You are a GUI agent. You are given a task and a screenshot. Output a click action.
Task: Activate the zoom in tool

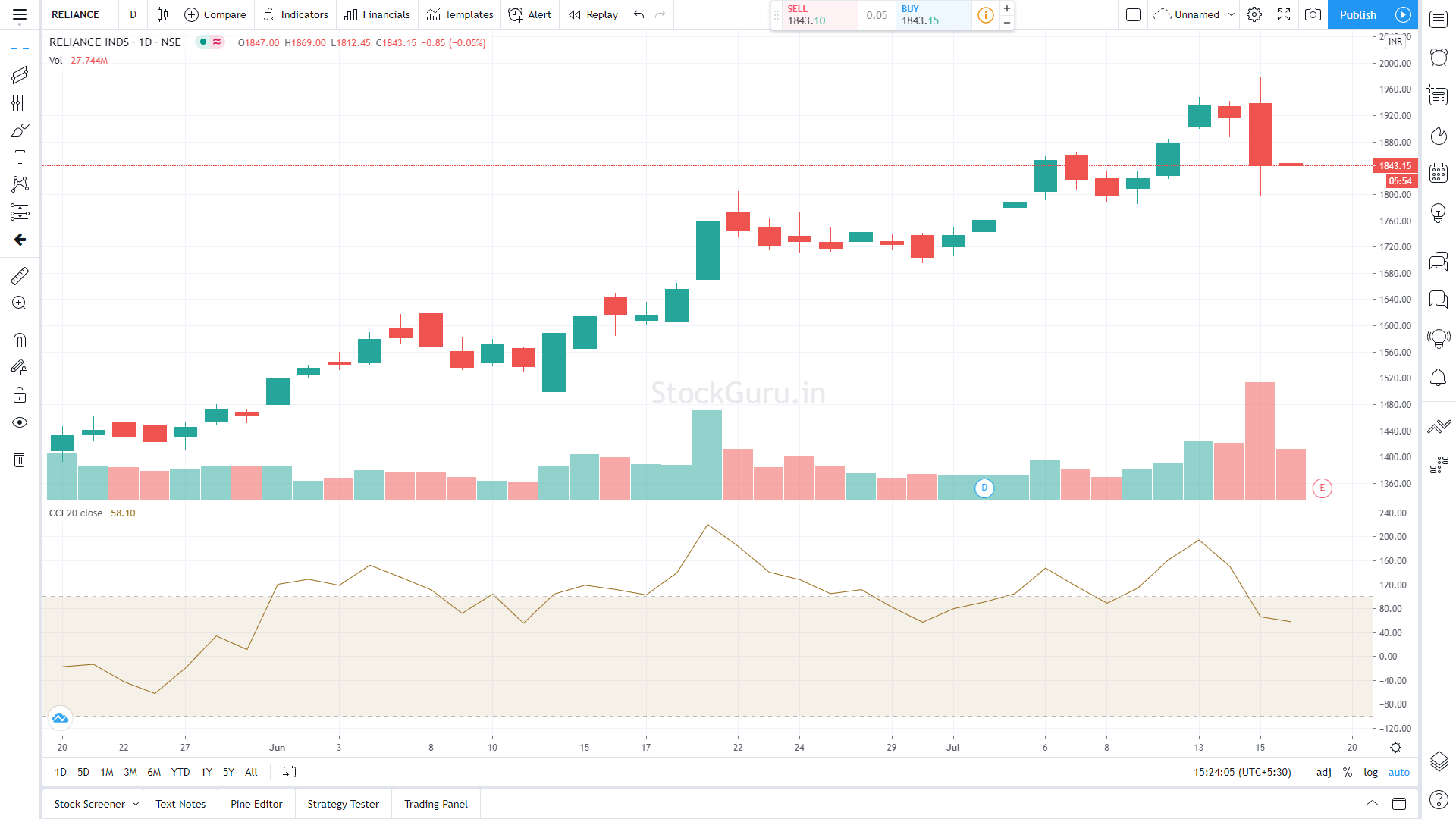point(20,303)
